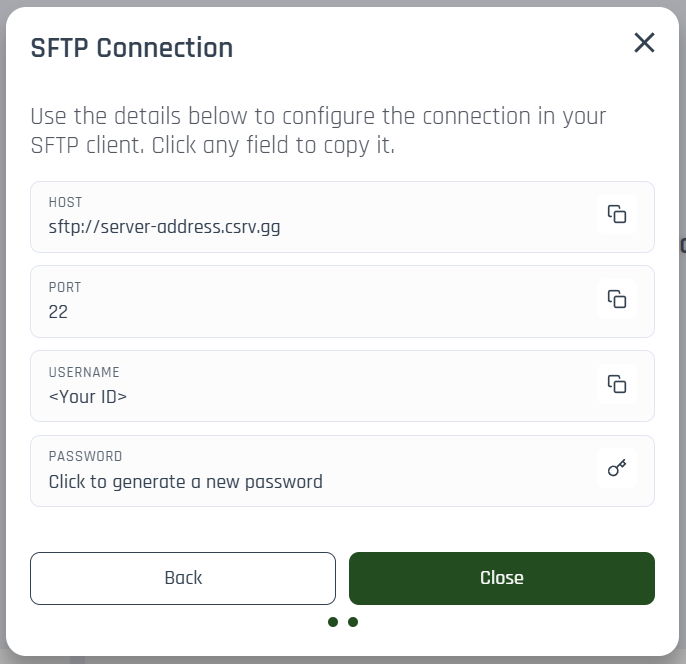The height and width of the screenshot is (664, 686).
Task: Copy the host address using copy icon
Action: point(617,214)
